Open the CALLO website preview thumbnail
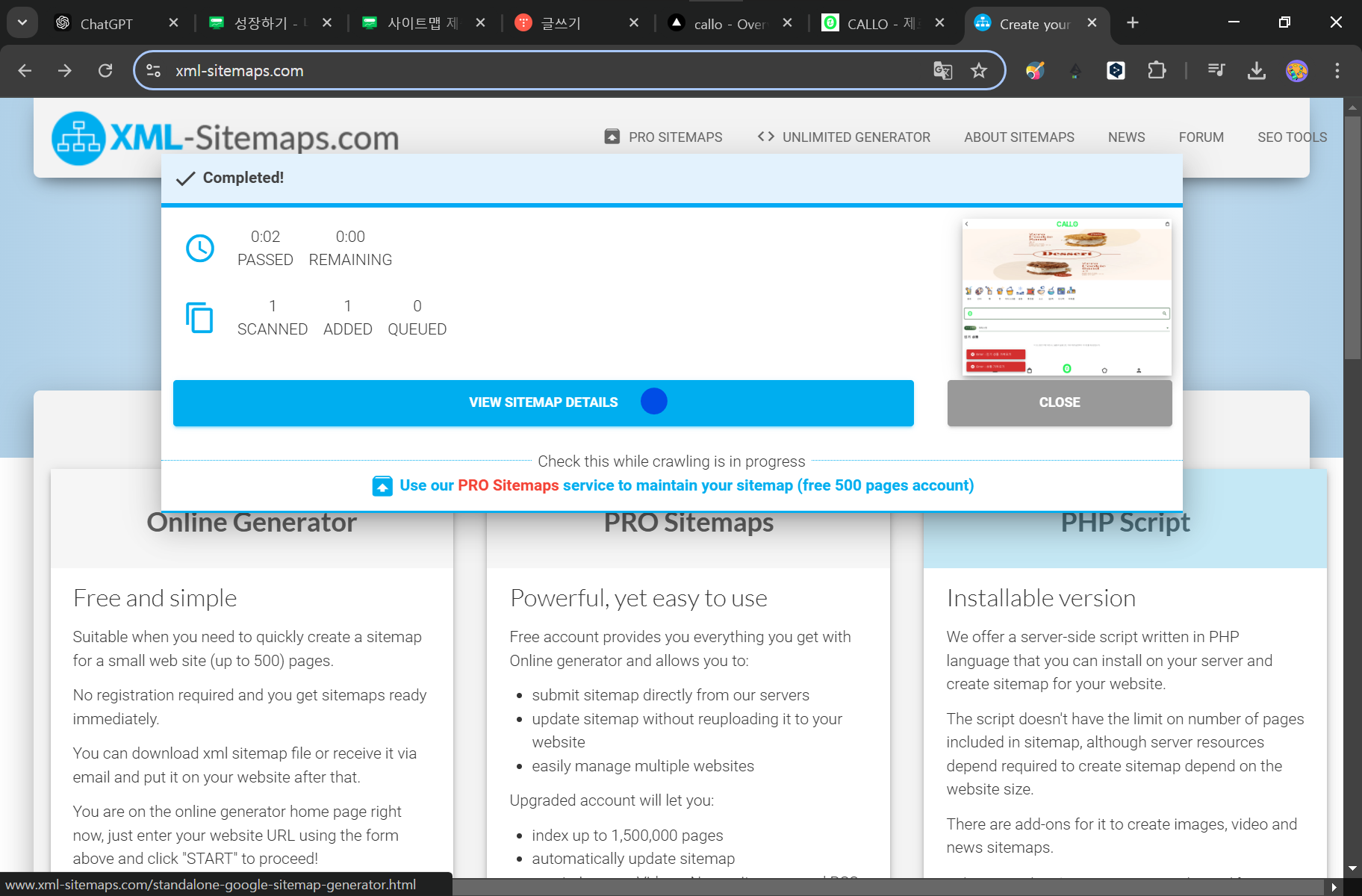1362x896 pixels. point(1066,297)
